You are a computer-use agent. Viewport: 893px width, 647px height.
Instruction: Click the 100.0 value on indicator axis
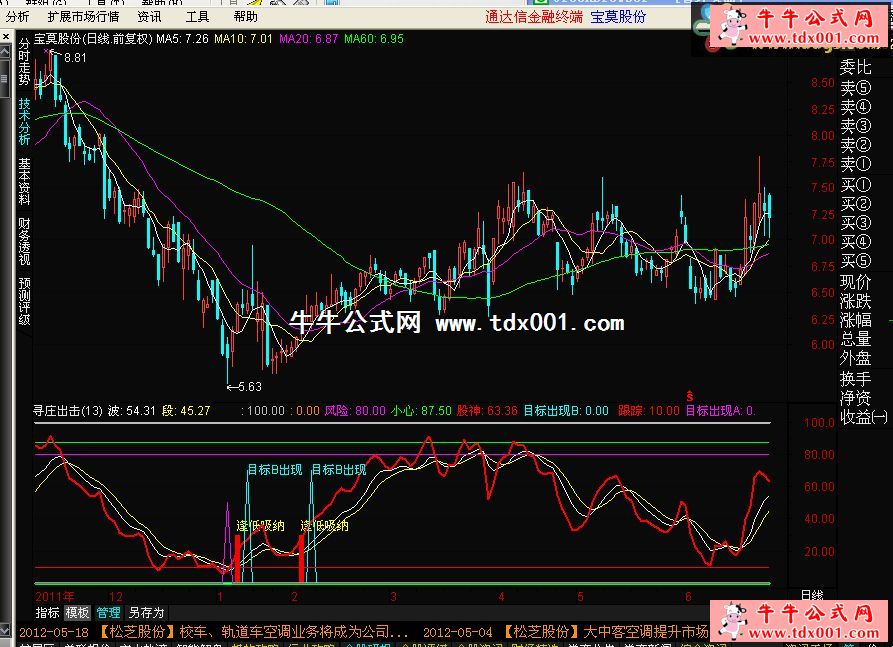point(819,423)
